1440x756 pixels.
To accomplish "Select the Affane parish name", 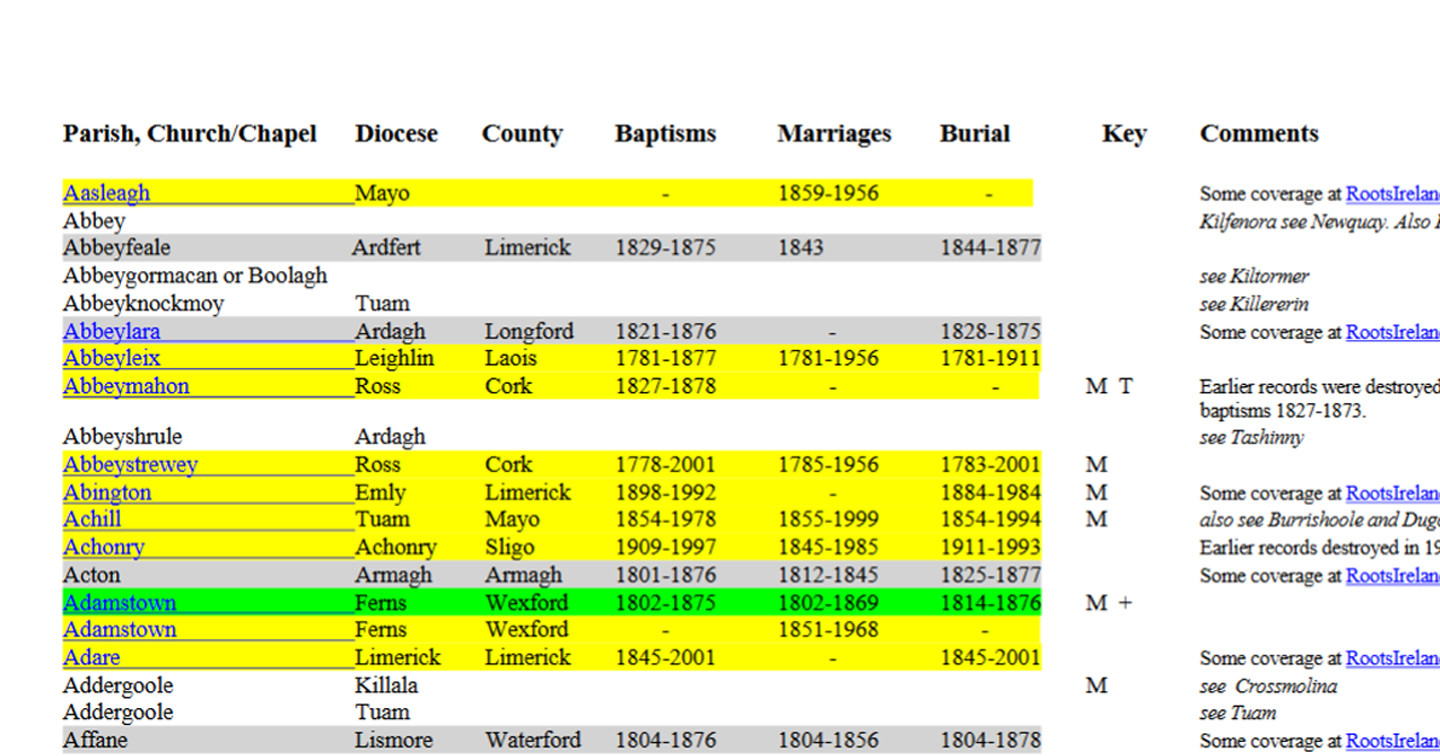I will pos(95,740).
